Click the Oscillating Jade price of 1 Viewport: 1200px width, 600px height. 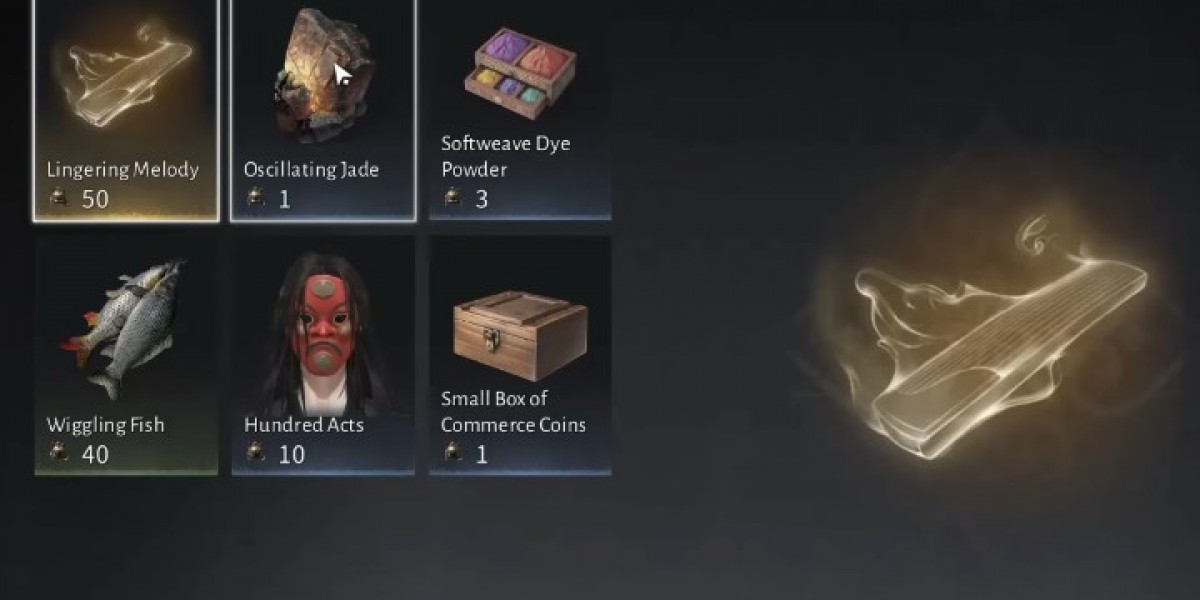(285, 199)
